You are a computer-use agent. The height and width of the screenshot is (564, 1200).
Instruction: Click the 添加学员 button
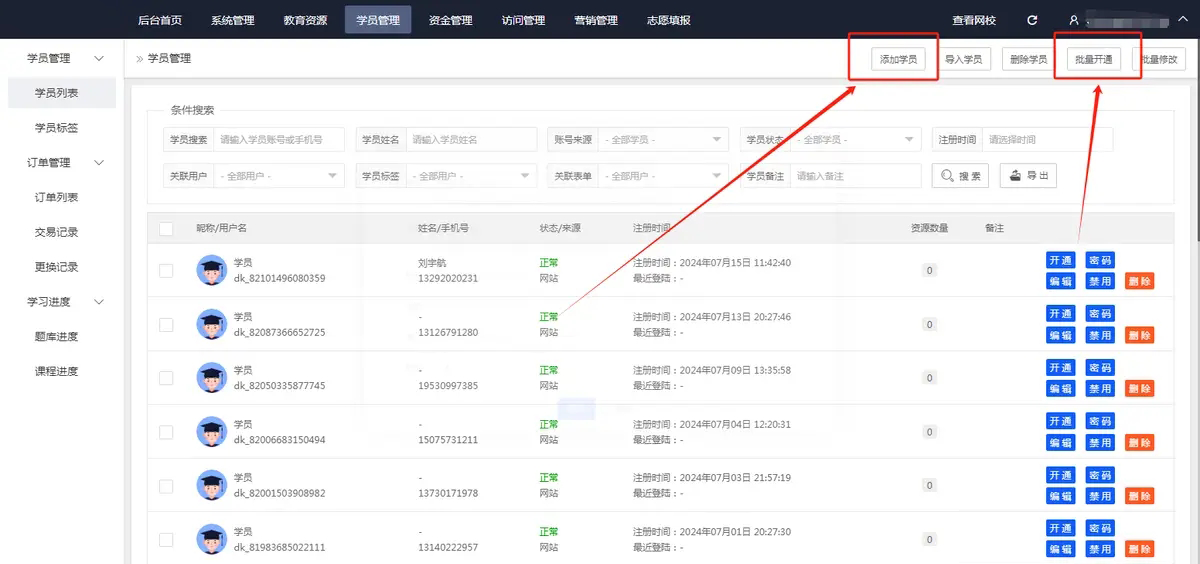pos(898,59)
